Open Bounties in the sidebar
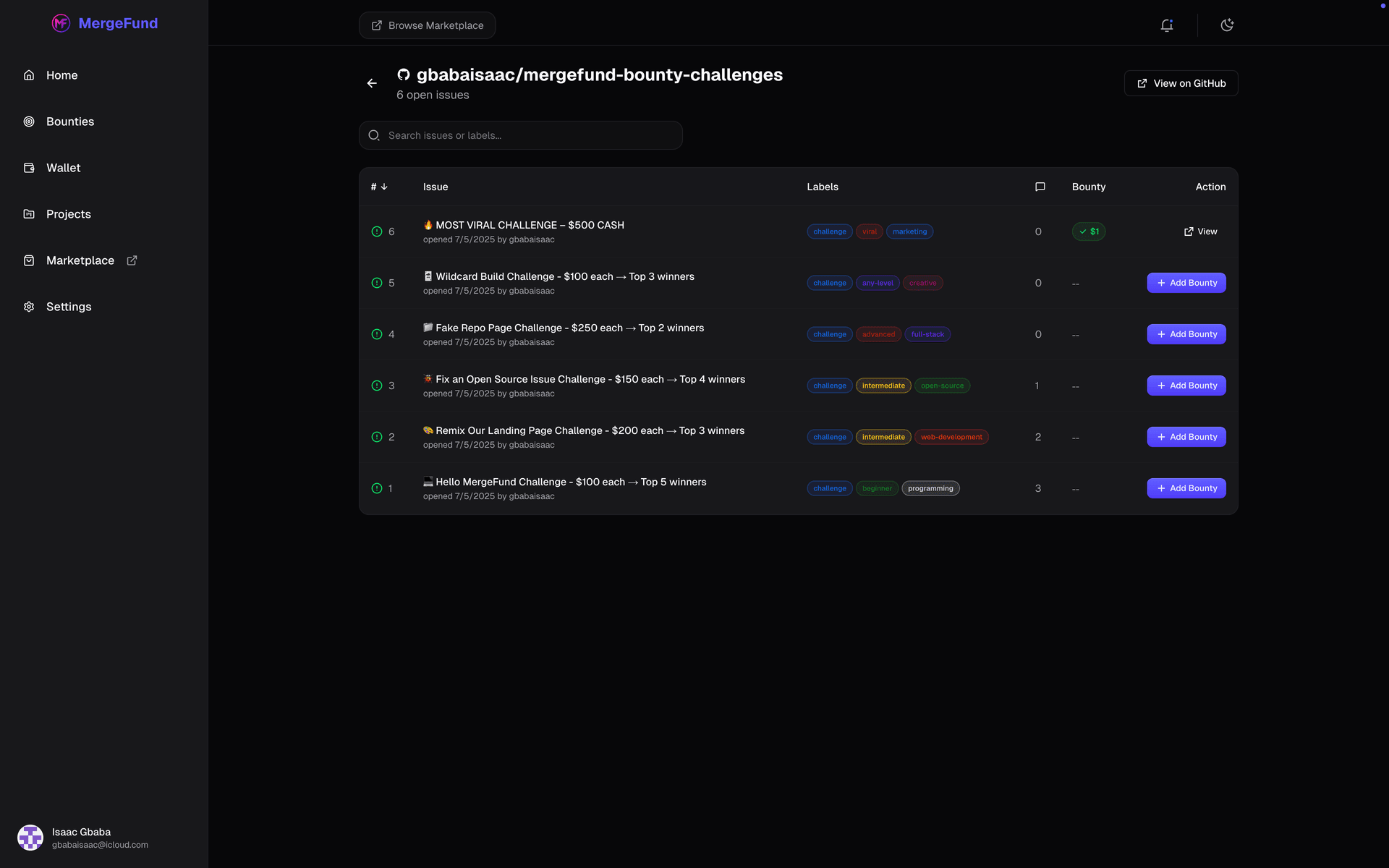Viewport: 1389px width, 868px height. pos(69,122)
